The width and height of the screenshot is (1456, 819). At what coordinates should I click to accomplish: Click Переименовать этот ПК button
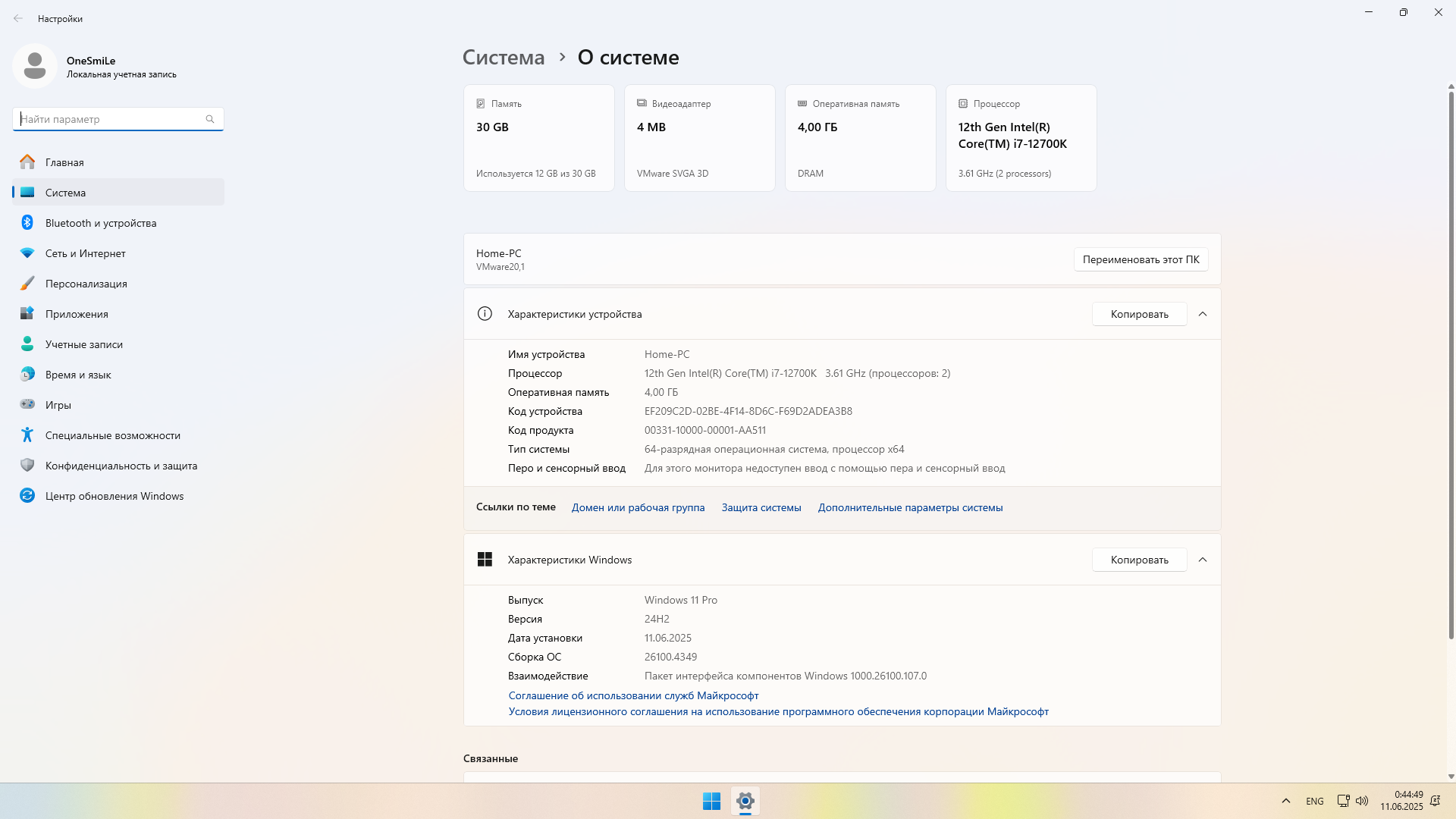click(1141, 259)
